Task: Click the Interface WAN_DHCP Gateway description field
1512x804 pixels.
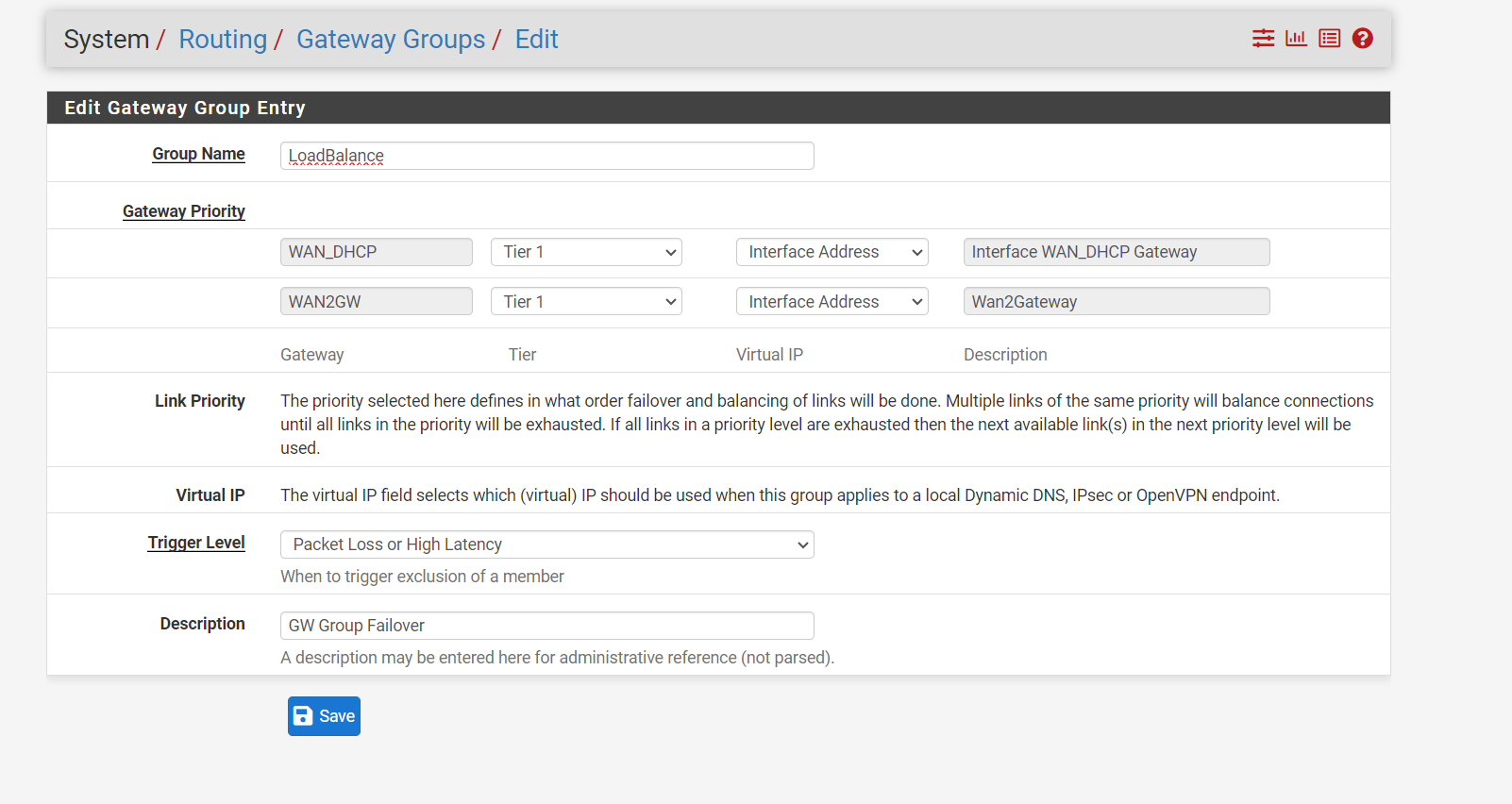Action: pyautogui.click(x=1117, y=252)
